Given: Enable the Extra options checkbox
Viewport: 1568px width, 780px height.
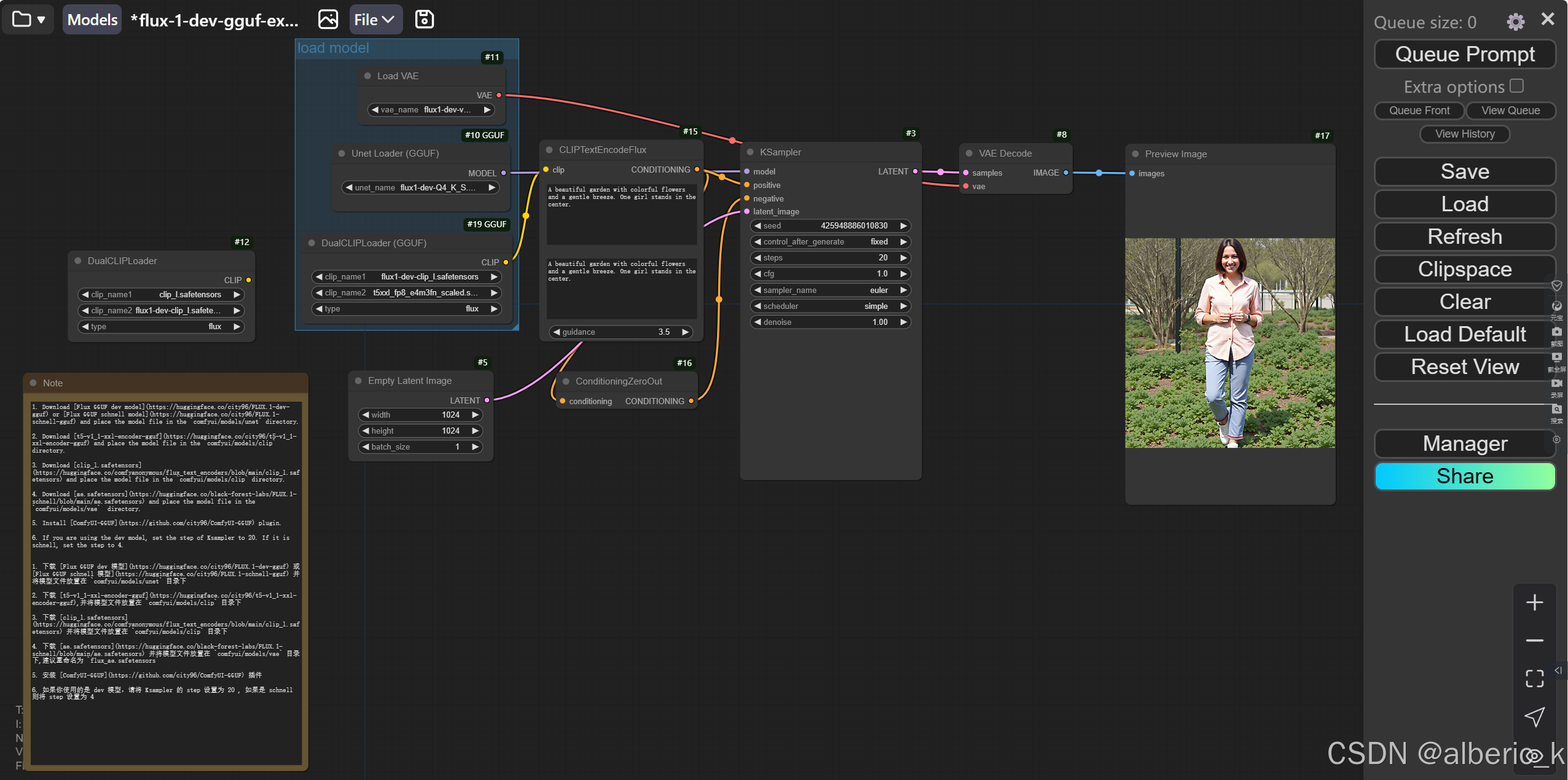Looking at the screenshot, I should pos(1516,86).
